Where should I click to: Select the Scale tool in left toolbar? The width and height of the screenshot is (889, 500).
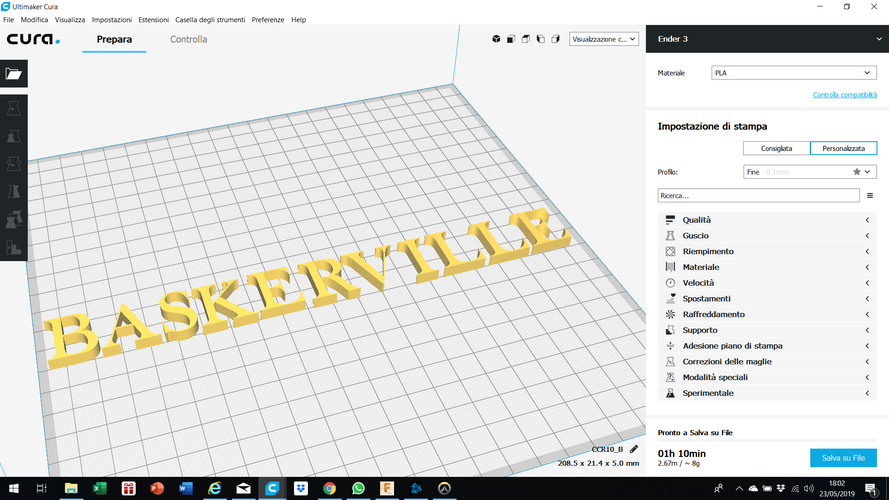(x=14, y=136)
